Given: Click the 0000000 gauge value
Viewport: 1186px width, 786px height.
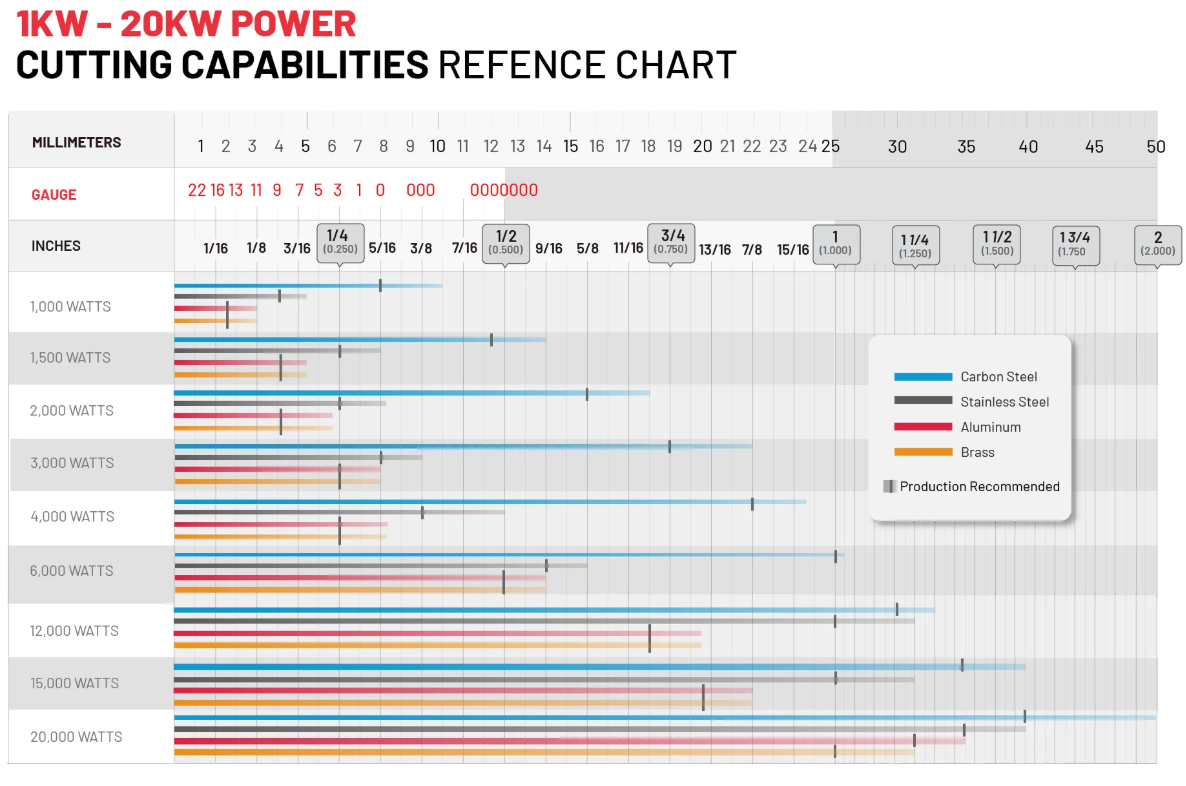Looking at the screenshot, I should pyautogui.click(x=504, y=190).
